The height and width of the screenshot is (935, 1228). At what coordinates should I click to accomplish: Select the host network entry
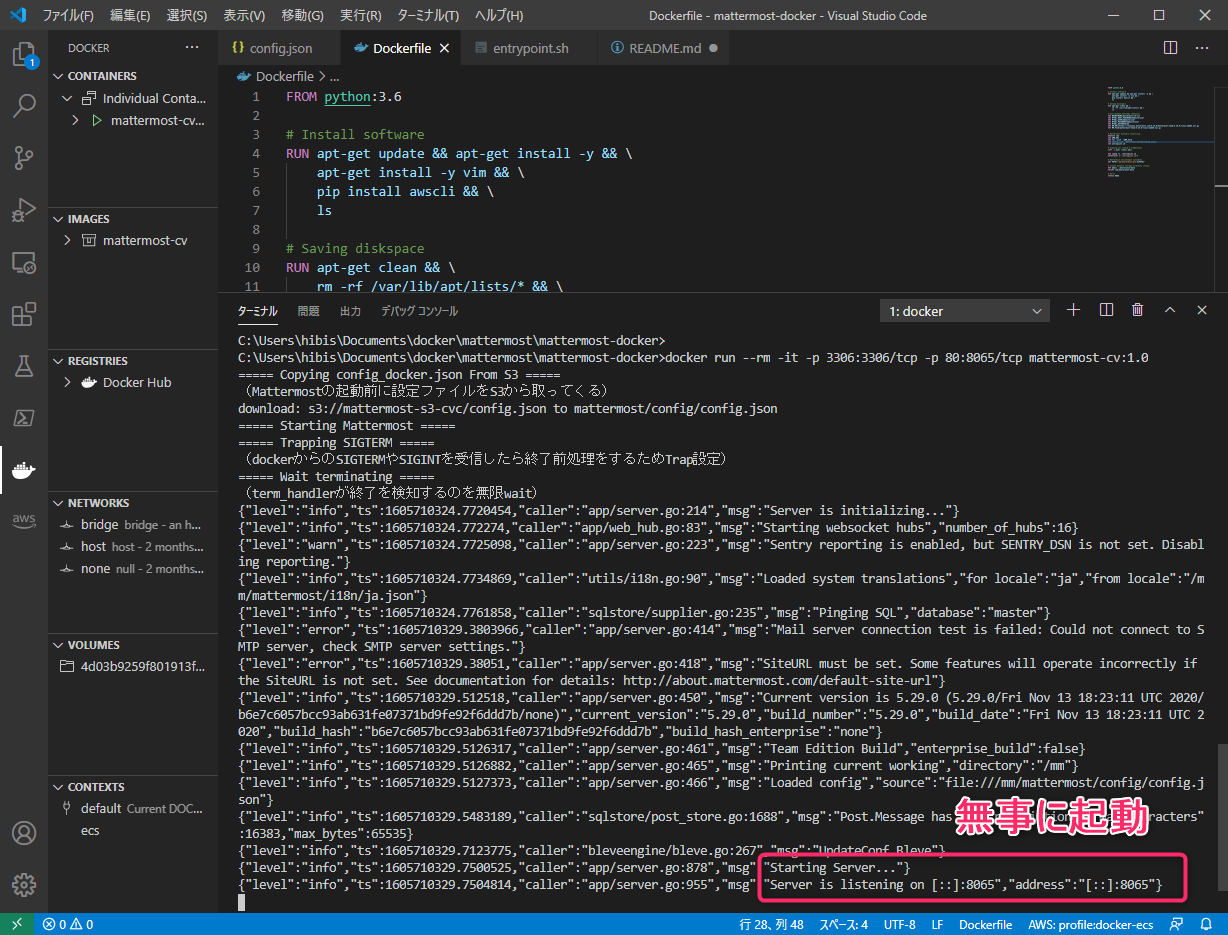133,547
